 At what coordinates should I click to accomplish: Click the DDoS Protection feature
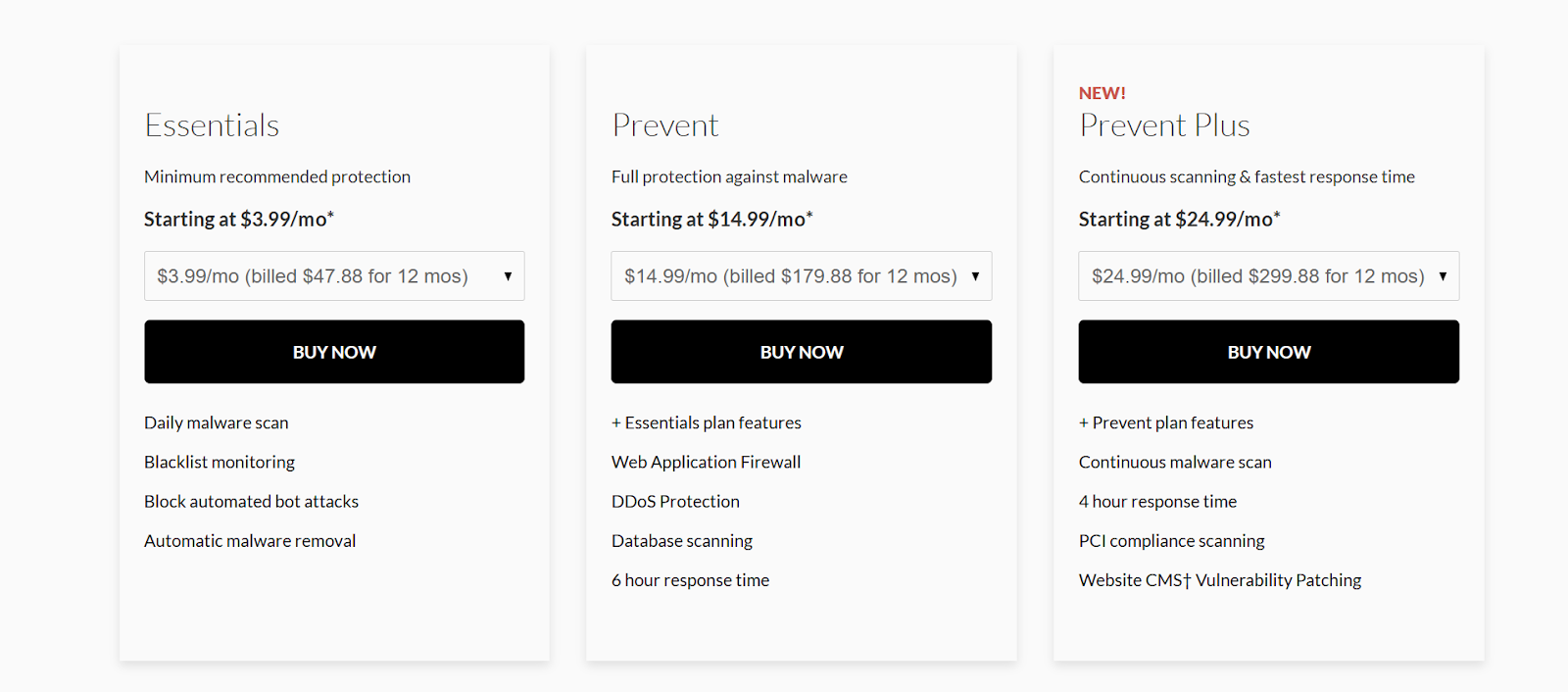pyautogui.click(x=675, y=501)
